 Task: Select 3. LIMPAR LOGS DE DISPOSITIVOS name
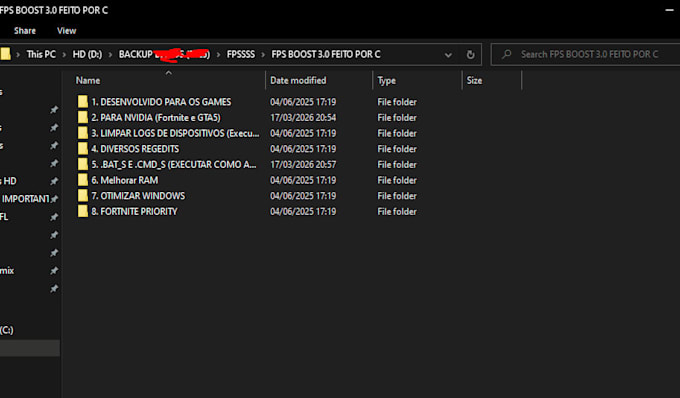point(175,133)
